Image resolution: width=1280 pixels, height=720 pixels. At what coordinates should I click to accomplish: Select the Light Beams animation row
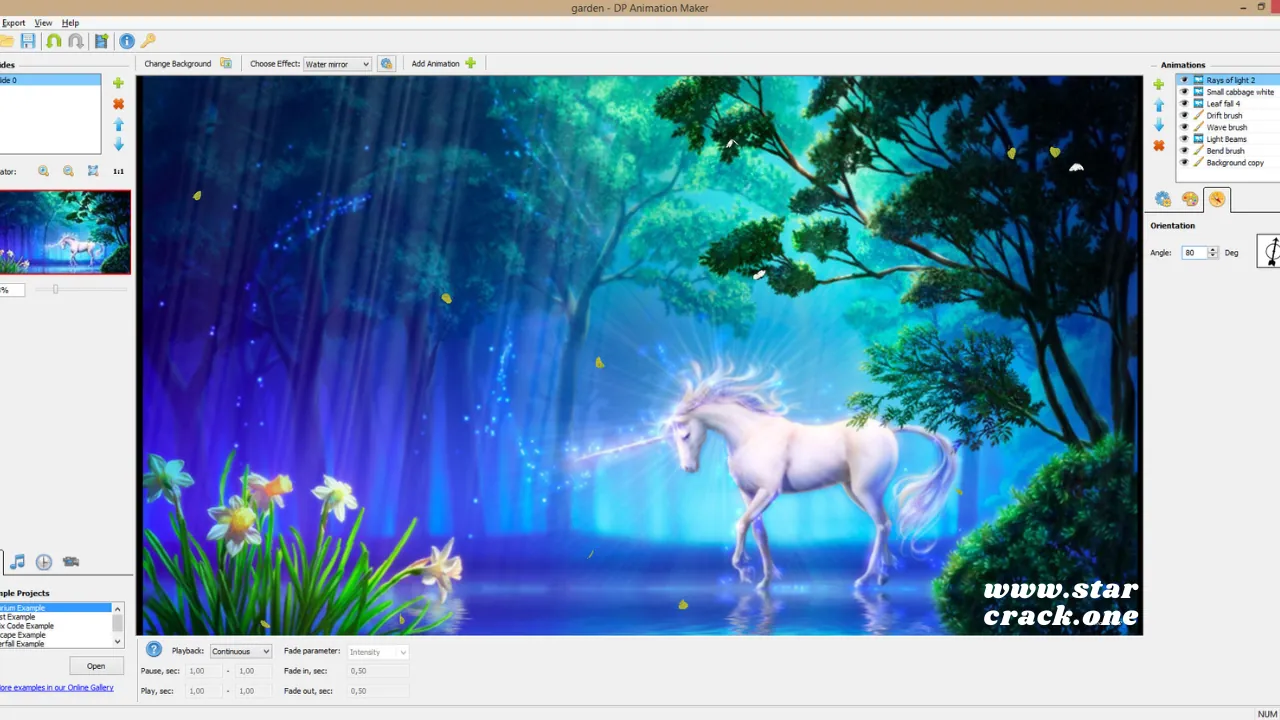click(1230, 139)
